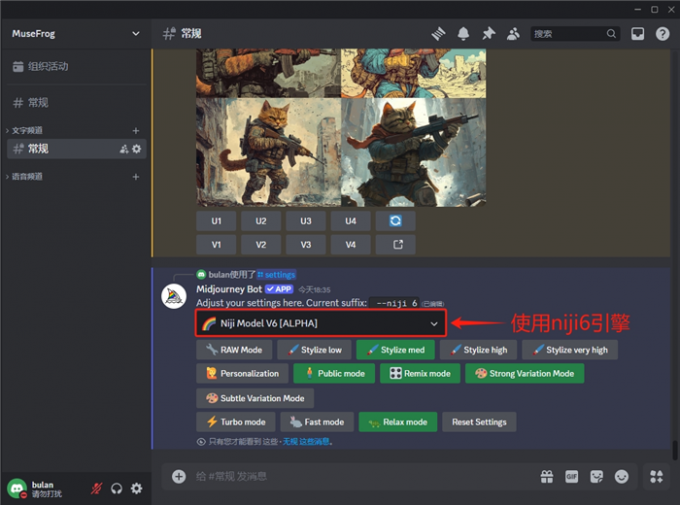This screenshot has height=505, width=680.
Task: Open the emoji picker
Action: pos(621,476)
